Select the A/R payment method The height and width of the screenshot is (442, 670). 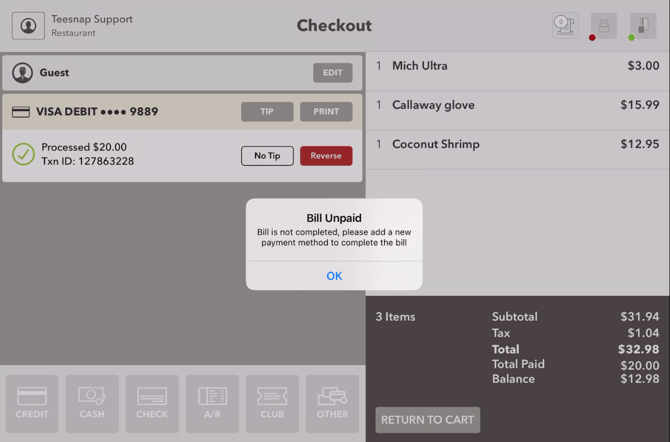(x=212, y=404)
